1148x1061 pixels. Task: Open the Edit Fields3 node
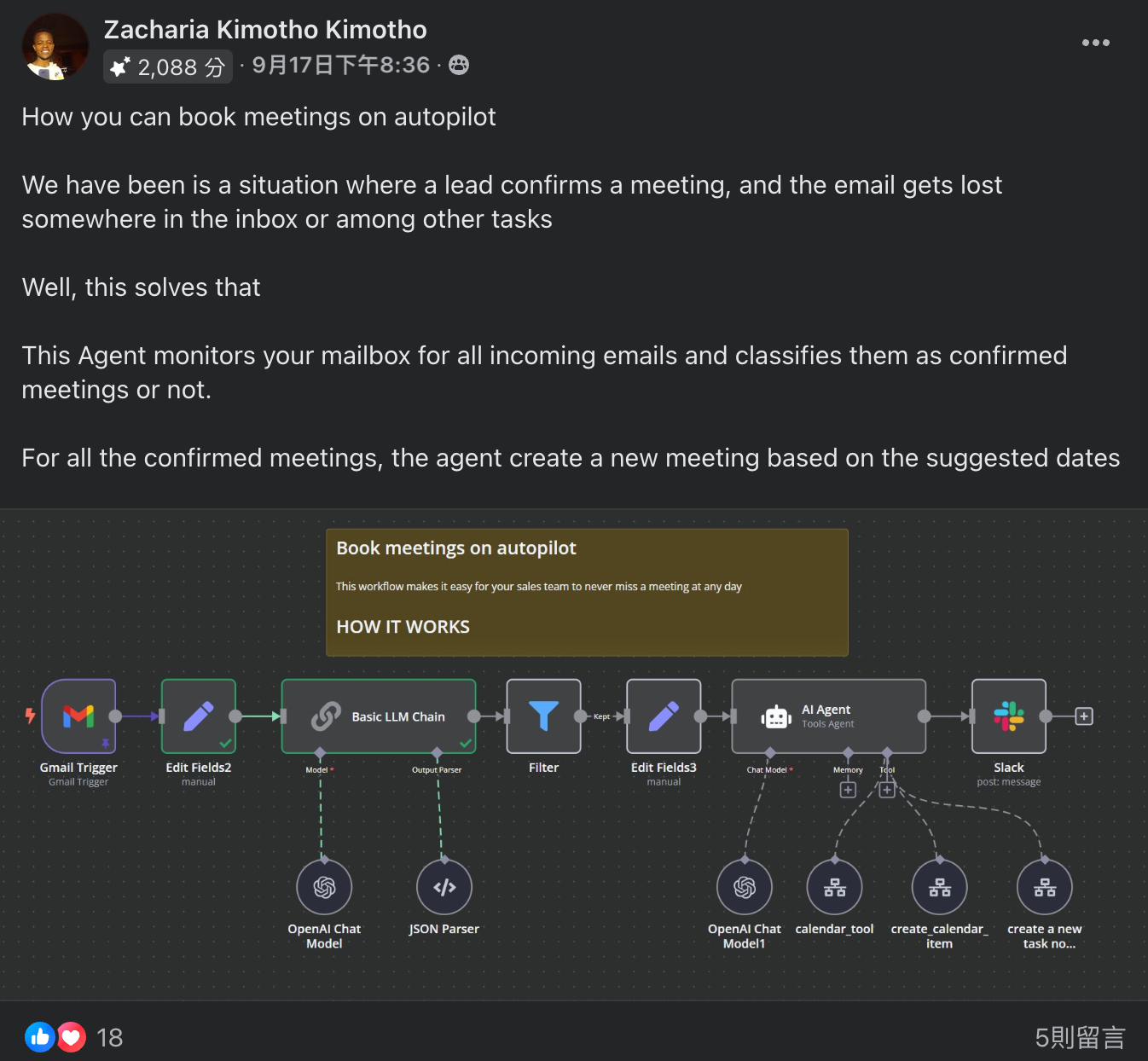664,716
